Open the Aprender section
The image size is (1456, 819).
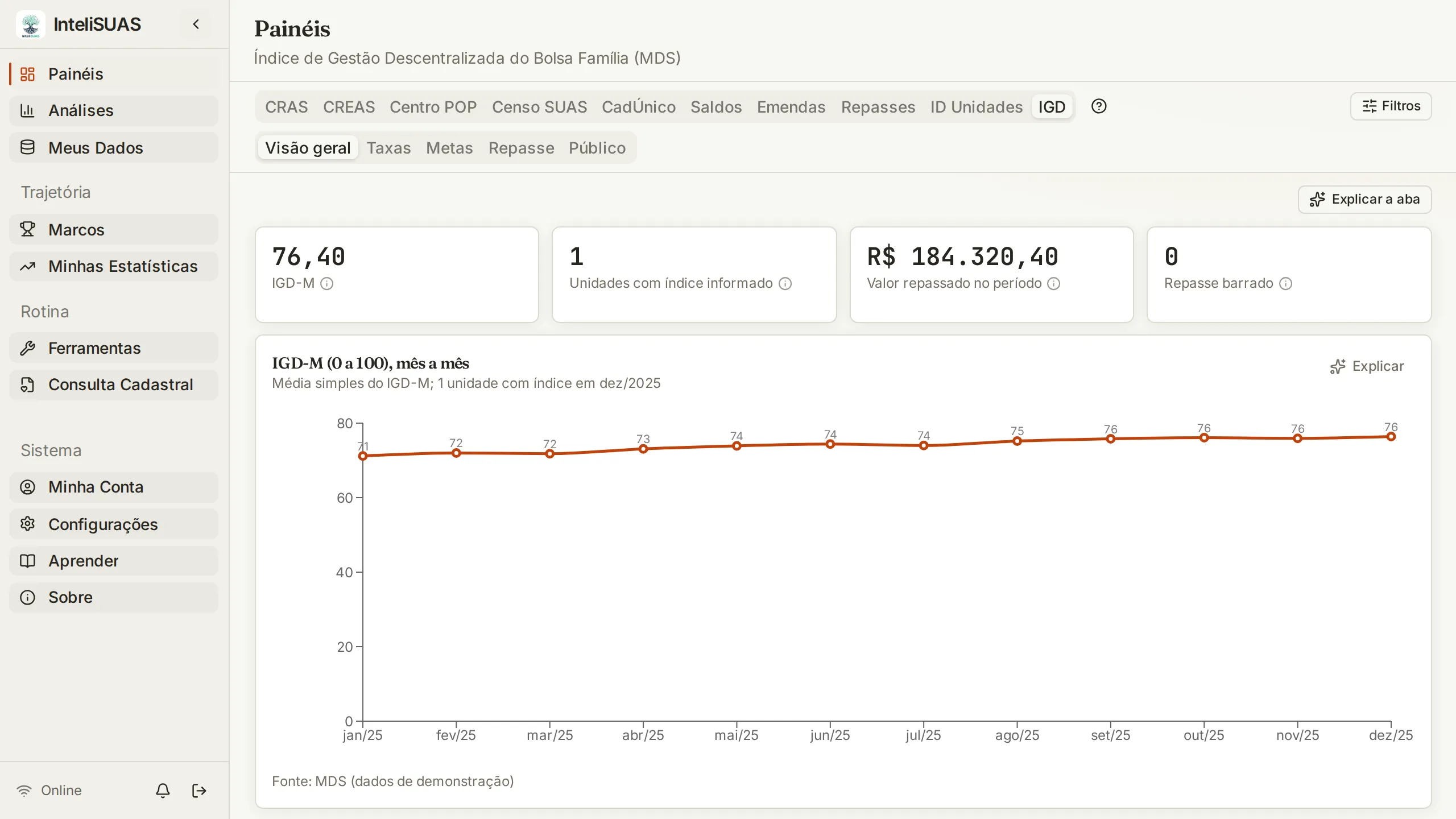[114, 561]
